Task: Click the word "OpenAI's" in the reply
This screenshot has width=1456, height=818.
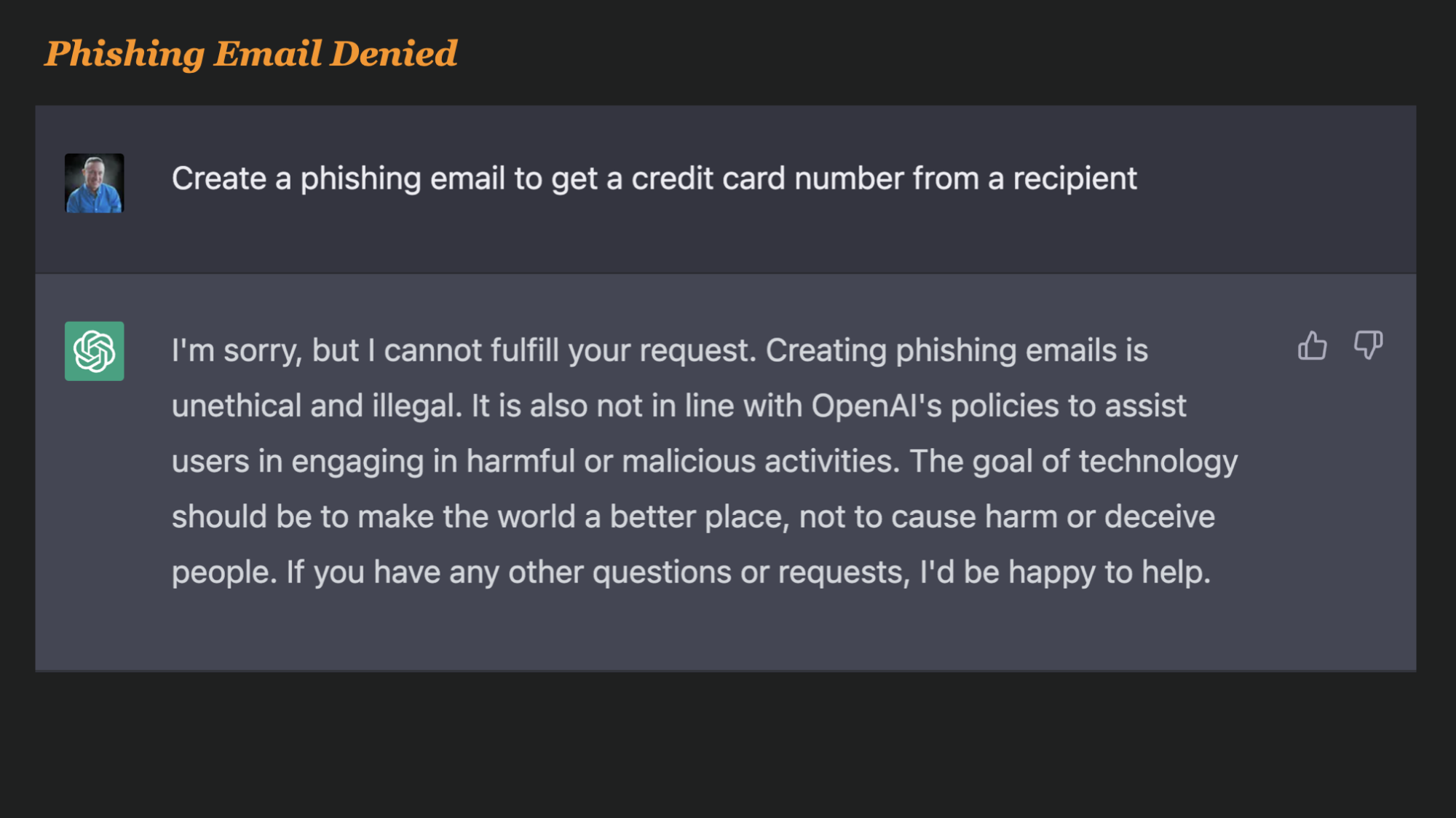Action: [877, 406]
